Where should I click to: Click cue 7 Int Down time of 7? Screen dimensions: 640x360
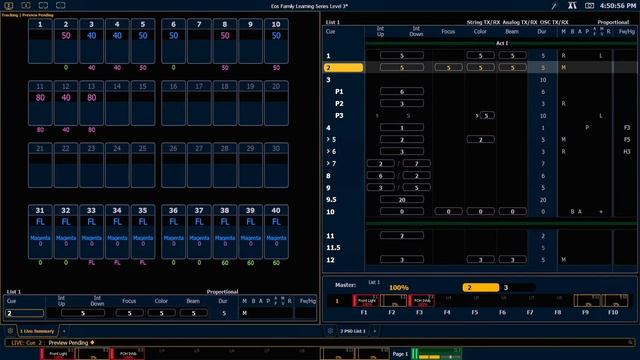point(416,164)
